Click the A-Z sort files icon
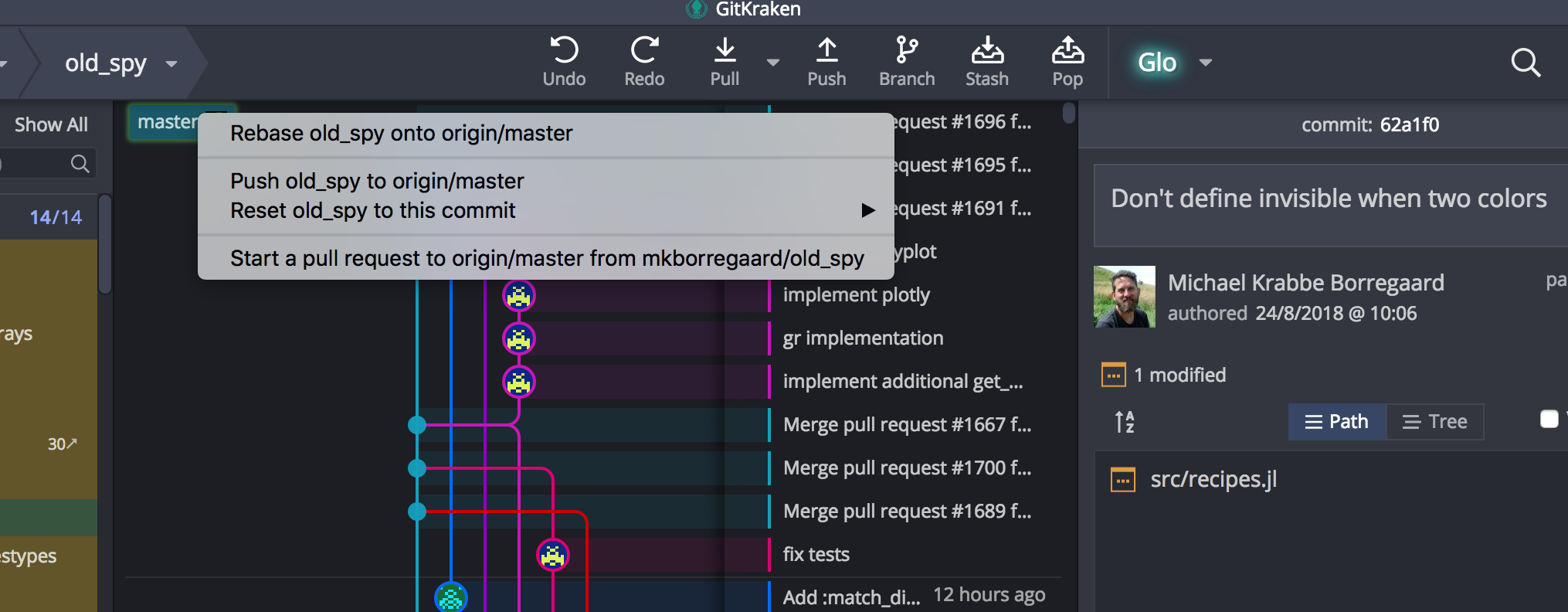The width and height of the screenshot is (1568, 612). pos(1125,422)
